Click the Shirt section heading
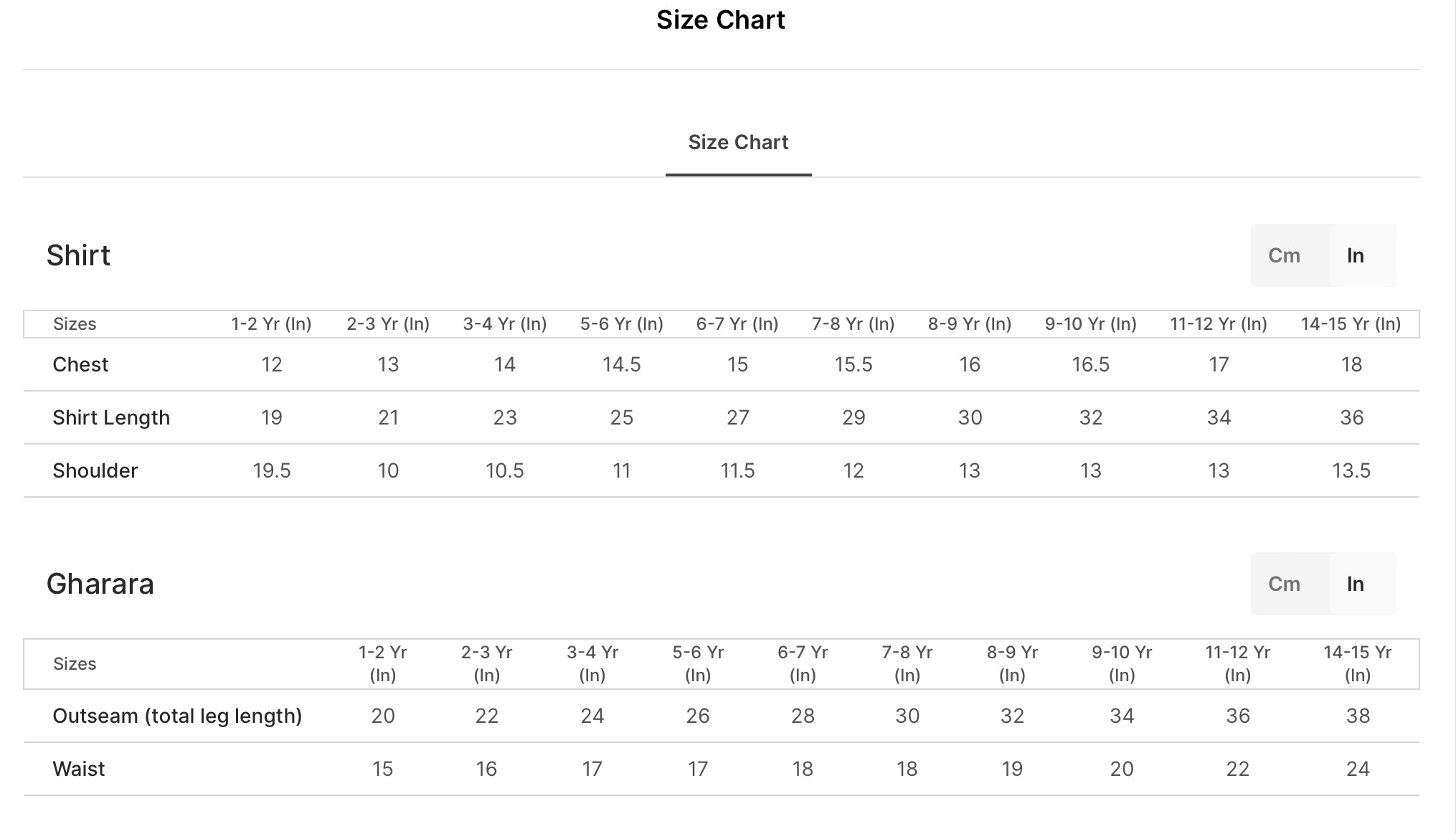 (78, 255)
